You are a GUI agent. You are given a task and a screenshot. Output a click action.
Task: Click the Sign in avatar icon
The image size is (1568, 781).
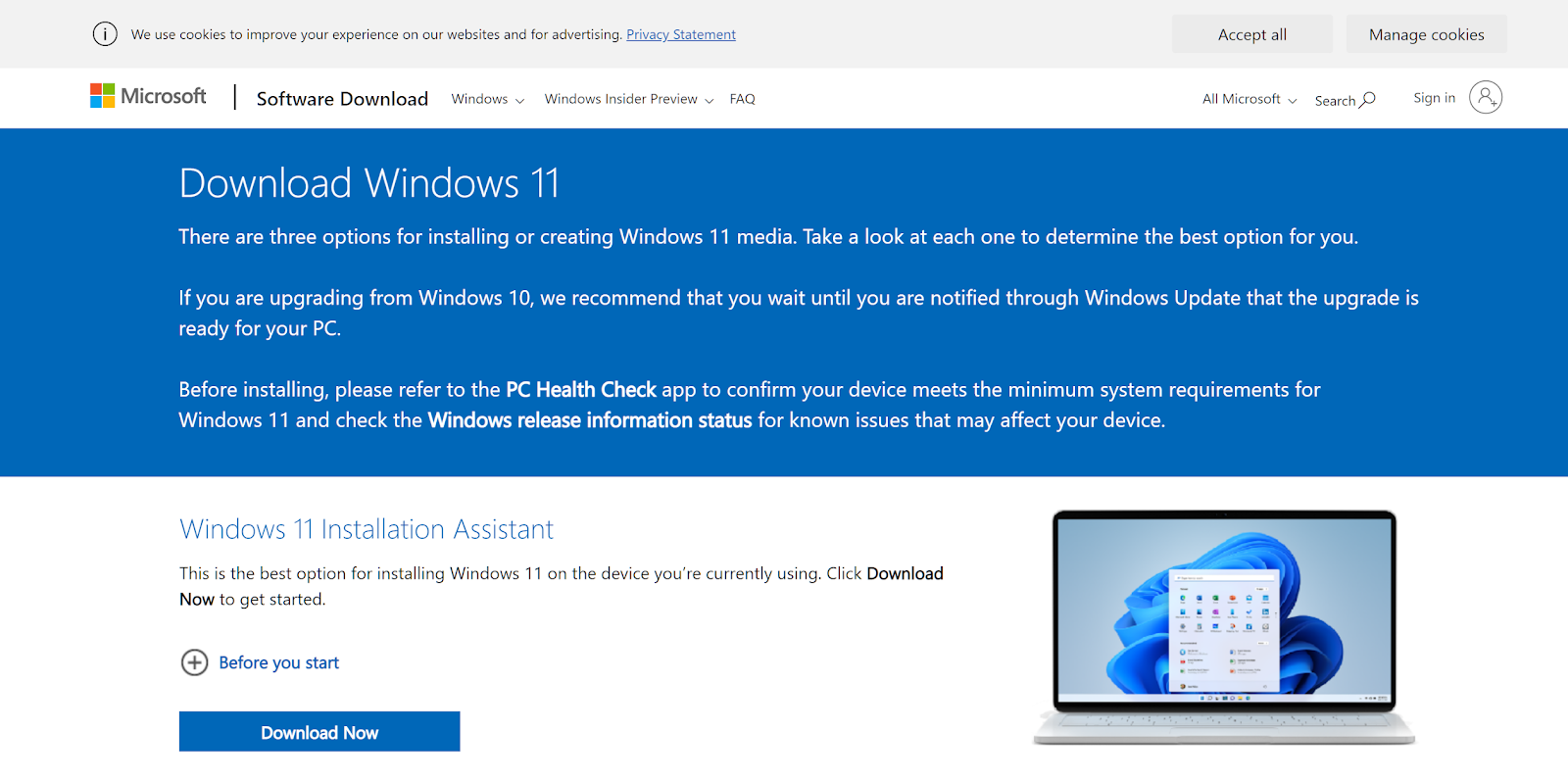click(1486, 97)
